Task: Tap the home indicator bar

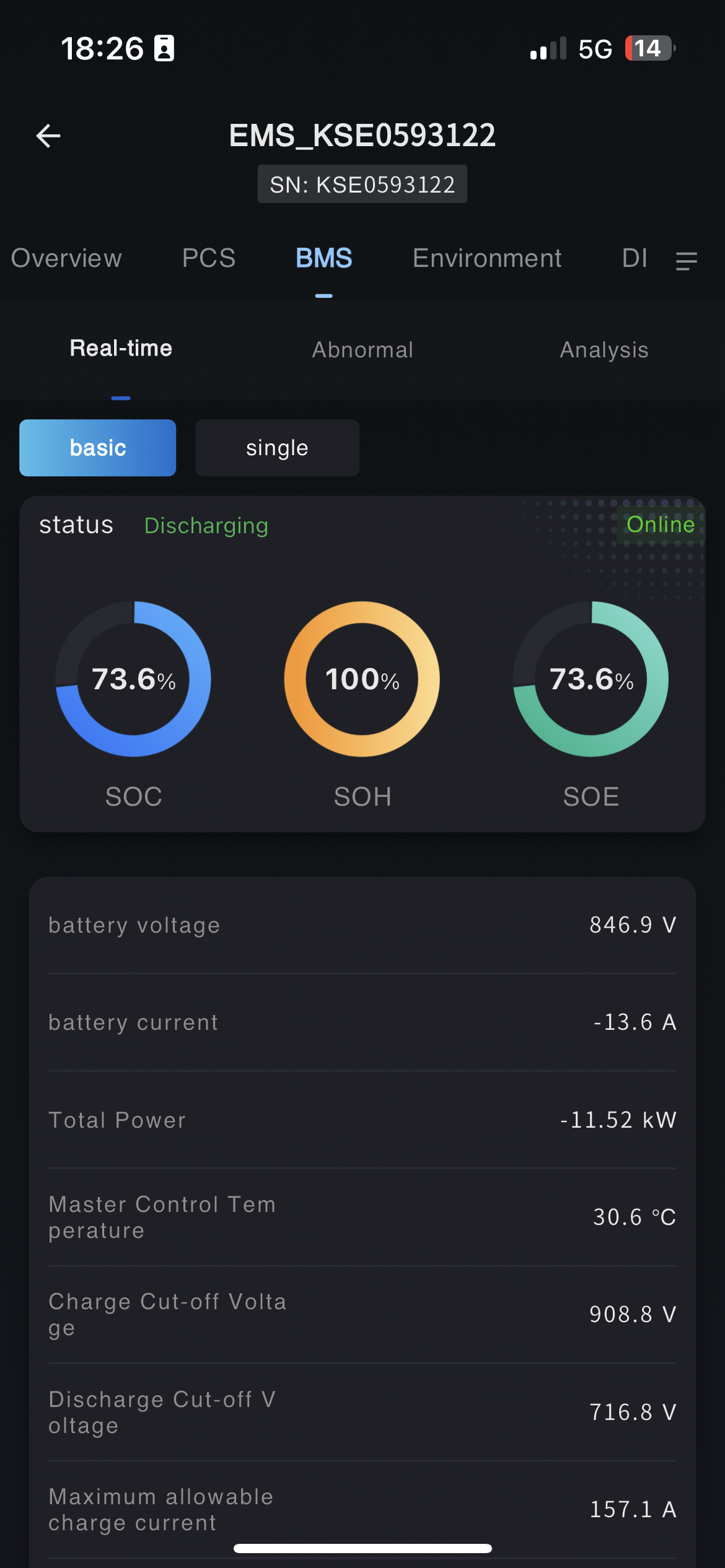Action: (x=362, y=1548)
